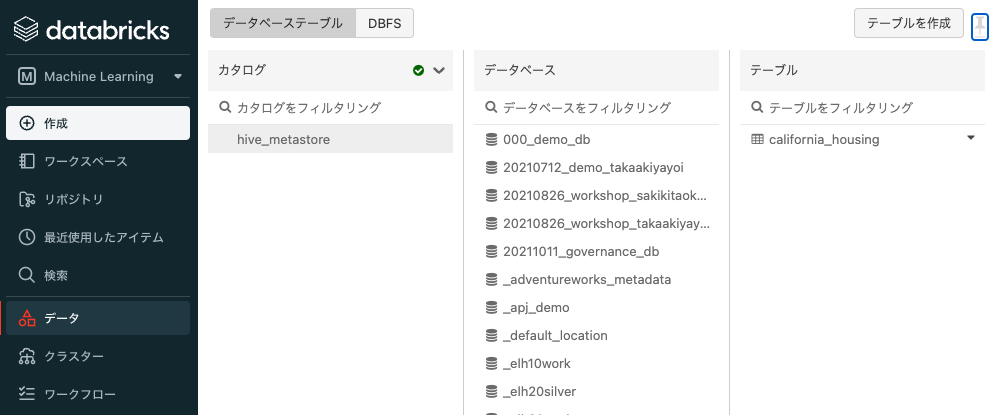Image resolution: width=995 pixels, height=415 pixels.
Task: Click the データ shapes icon in sidebar
Action: coord(27,318)
